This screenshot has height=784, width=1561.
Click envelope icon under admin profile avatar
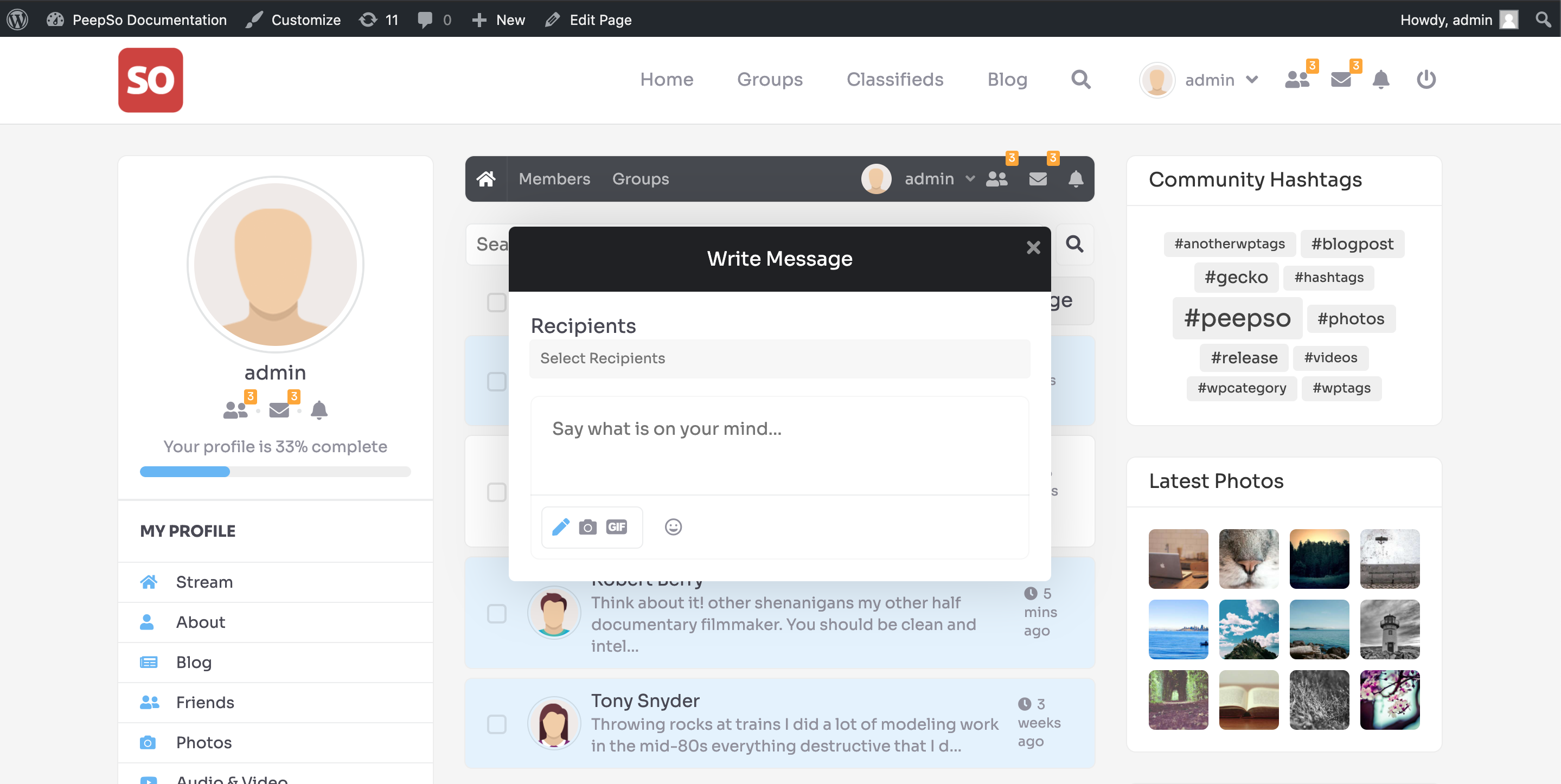279,410
